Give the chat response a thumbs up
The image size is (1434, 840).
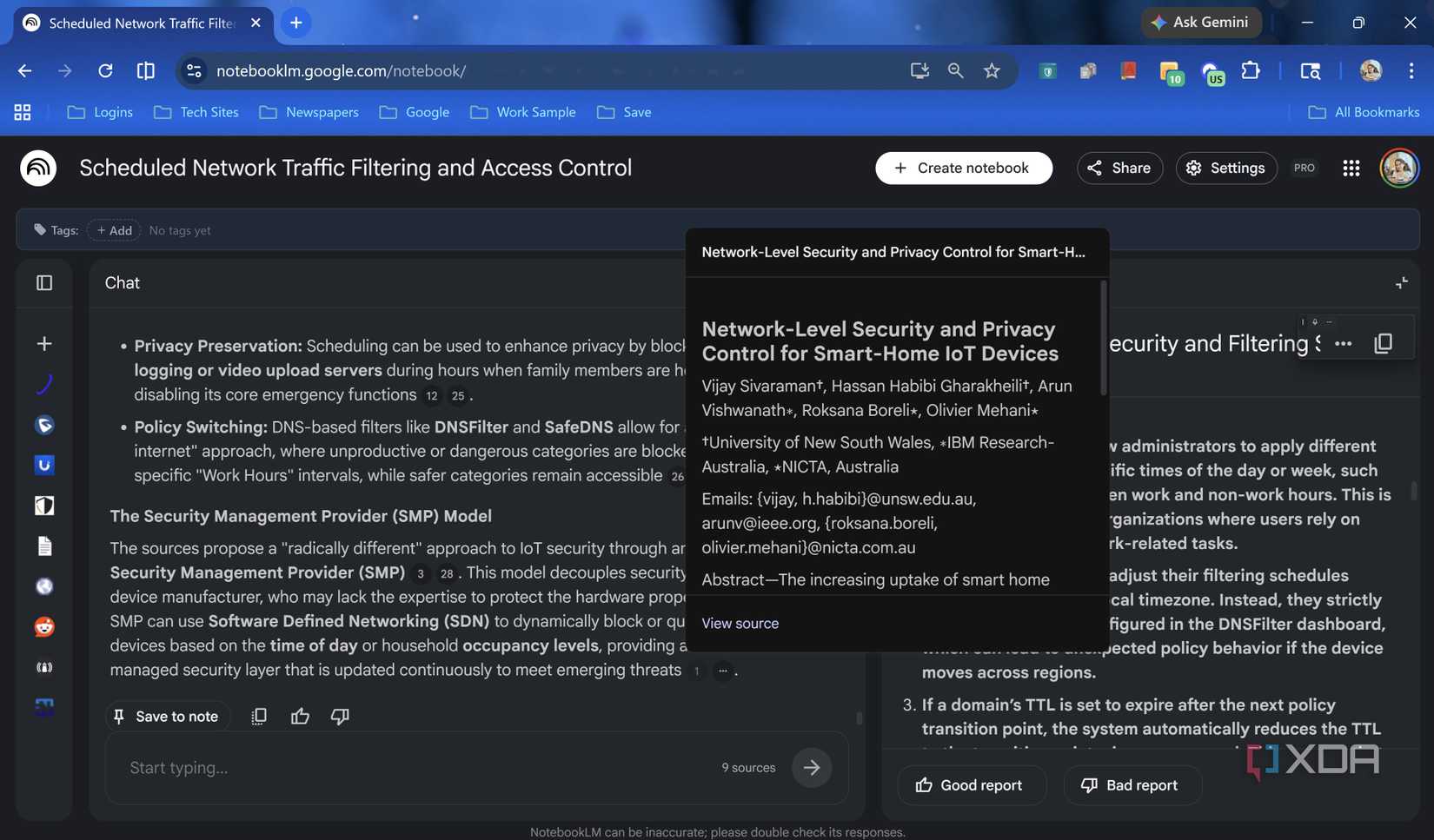click(x=300, y=716)
